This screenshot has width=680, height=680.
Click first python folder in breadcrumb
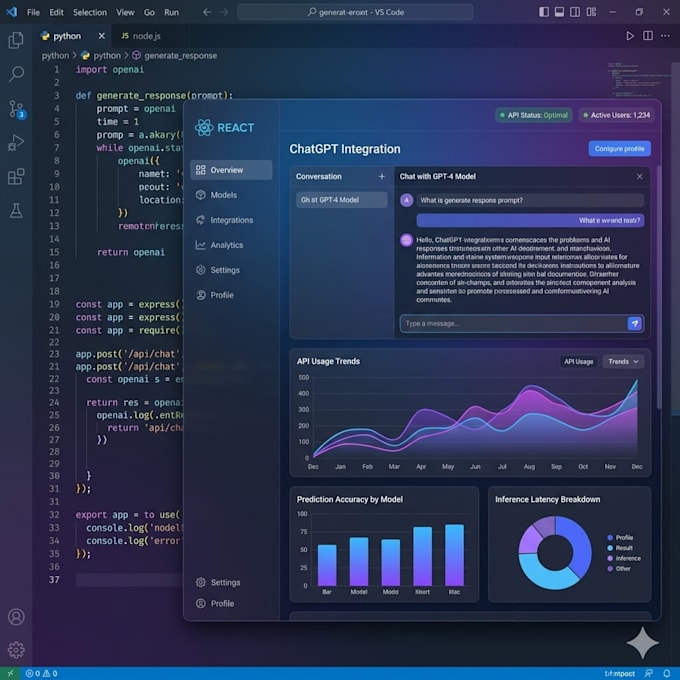[55, 56]
